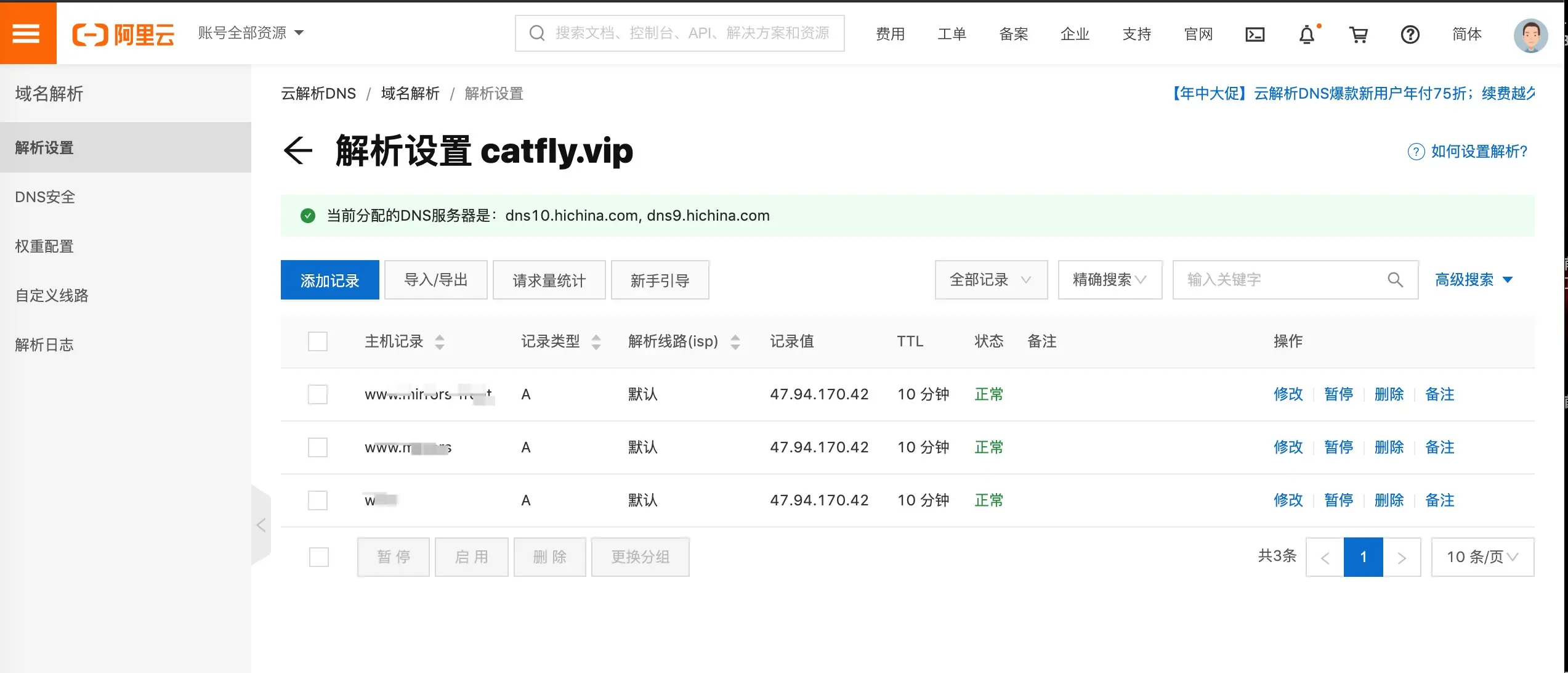Check the third record row checkbox
Screen dimensions: 1568x673
(318, 500)
